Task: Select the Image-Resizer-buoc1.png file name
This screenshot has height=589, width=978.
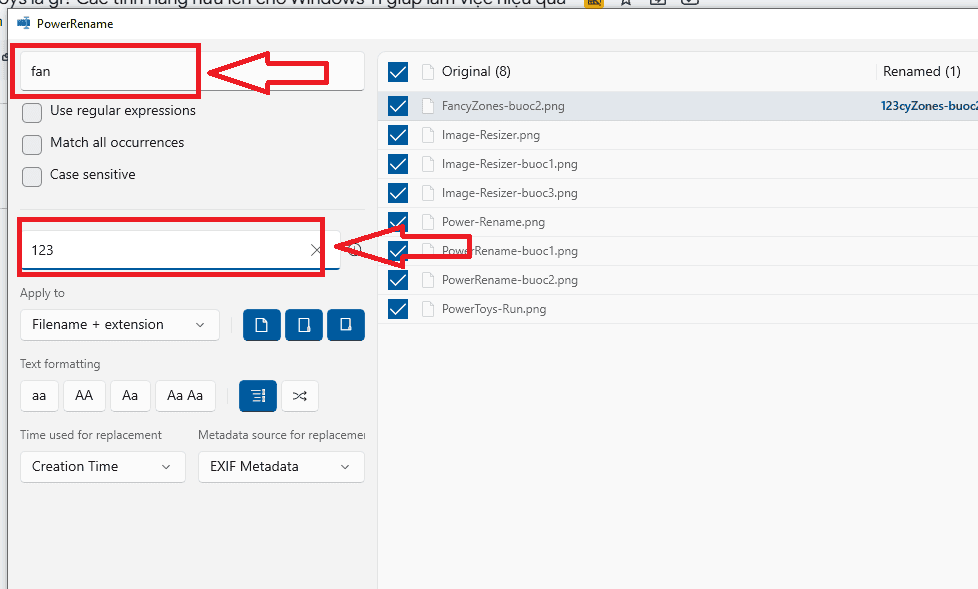Action: tap(510, 164)
